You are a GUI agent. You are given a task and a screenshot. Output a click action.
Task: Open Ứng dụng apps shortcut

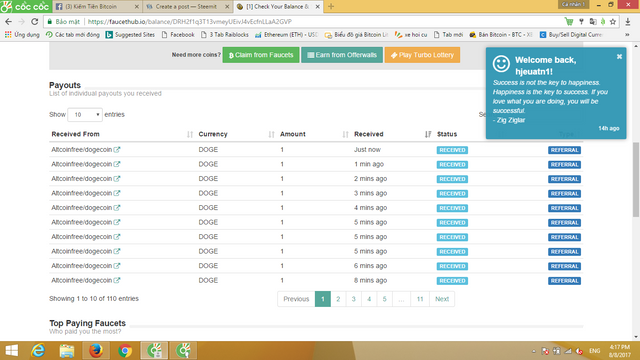[x=22, y=35]
